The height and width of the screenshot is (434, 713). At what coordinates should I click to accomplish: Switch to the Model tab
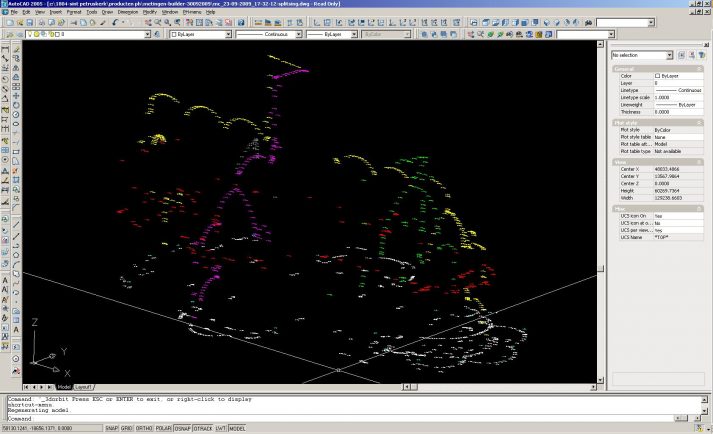pos(64,387)
